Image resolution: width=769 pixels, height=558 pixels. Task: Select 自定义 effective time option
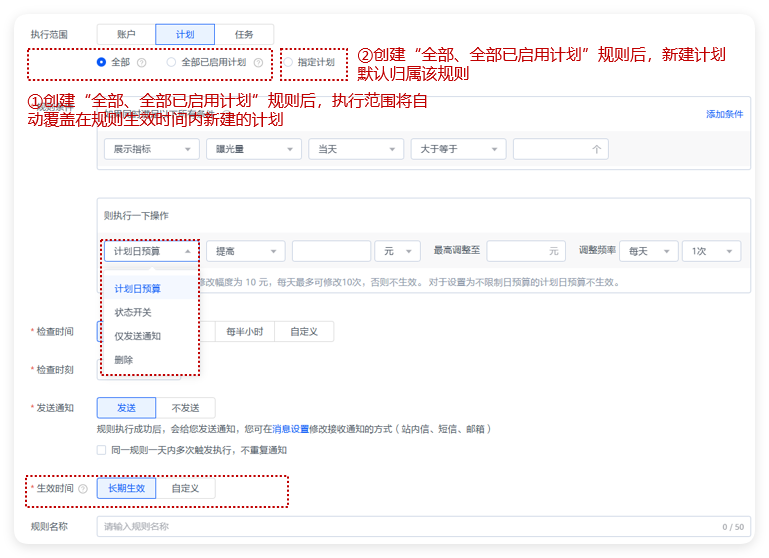[x=185, y=488]
